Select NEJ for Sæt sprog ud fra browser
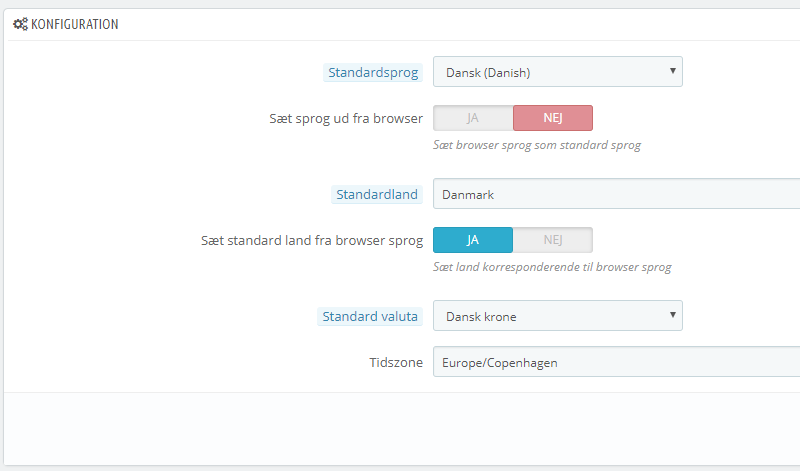Image resolution: width=800 pixels, height=471 pixels. coord(553,118)
